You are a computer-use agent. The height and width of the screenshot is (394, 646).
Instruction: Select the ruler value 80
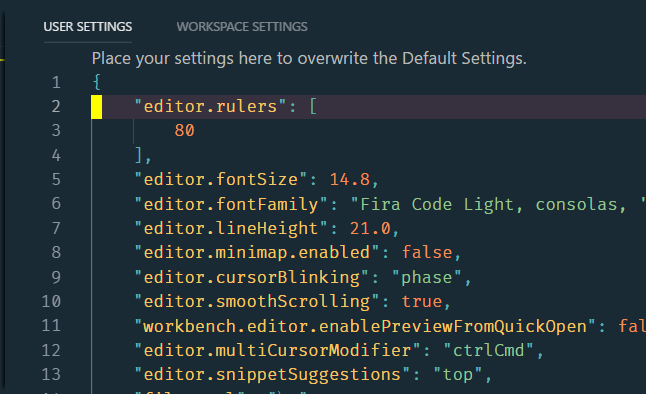(184, 131)
